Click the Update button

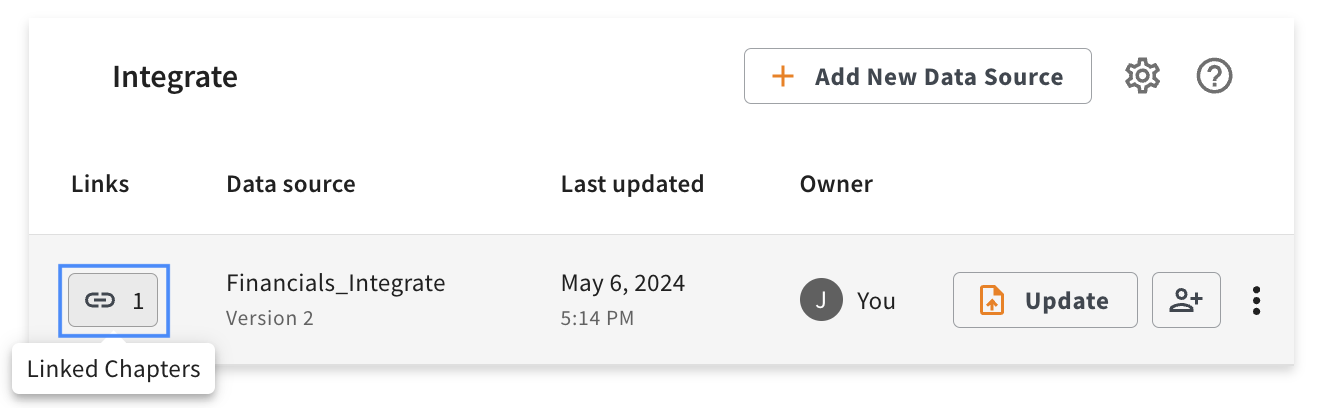coord(1045,300)
